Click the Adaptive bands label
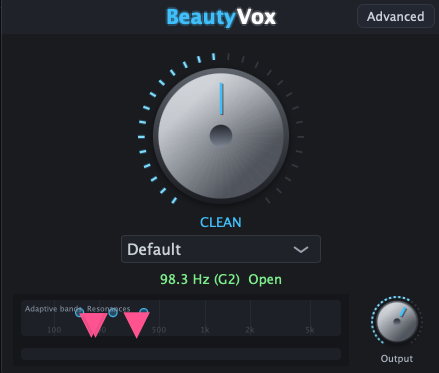The height and width of the screenshot is (373, 439). tap(54, 309)
